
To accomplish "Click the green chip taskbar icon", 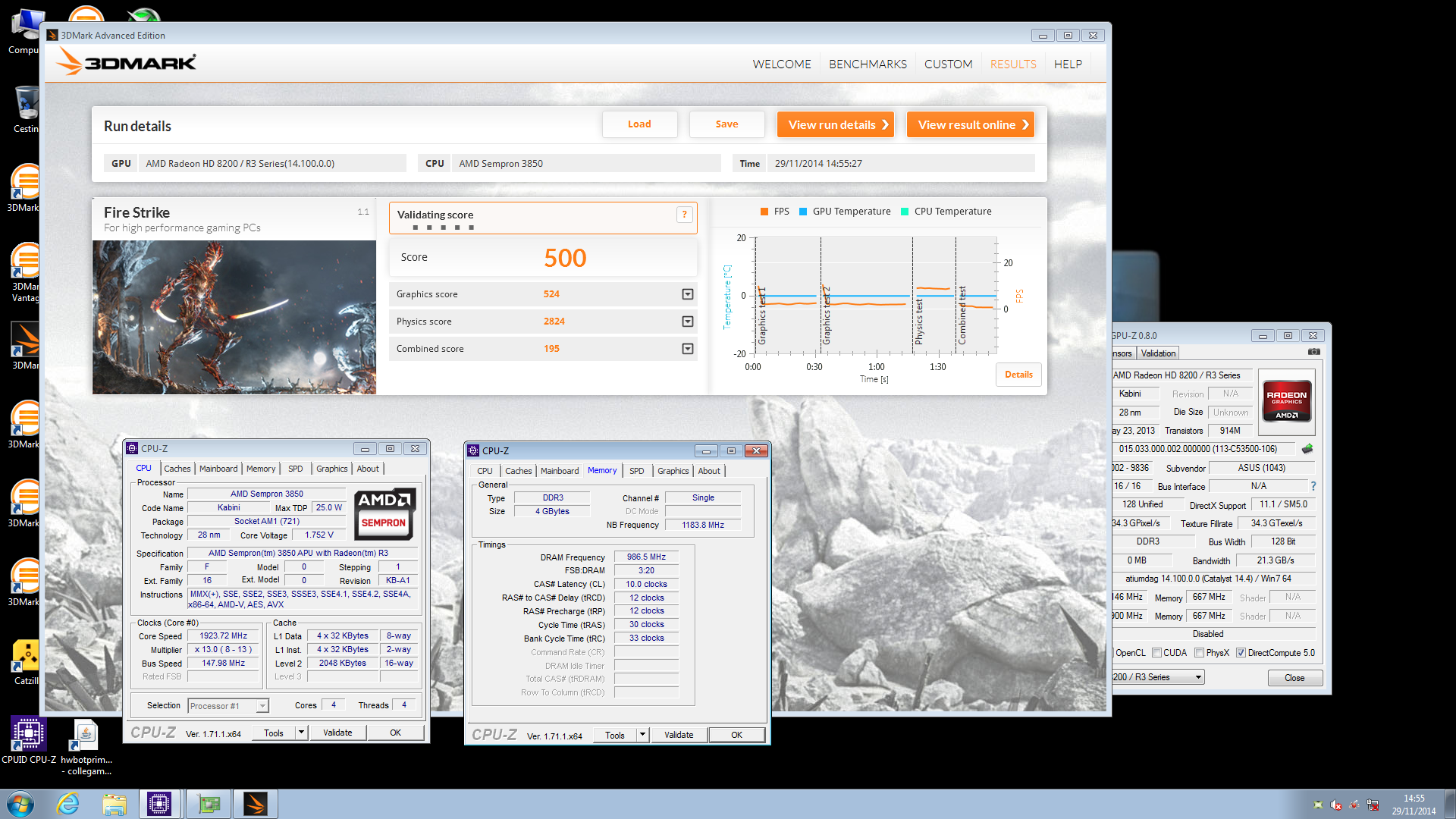I will coord(208,804).
